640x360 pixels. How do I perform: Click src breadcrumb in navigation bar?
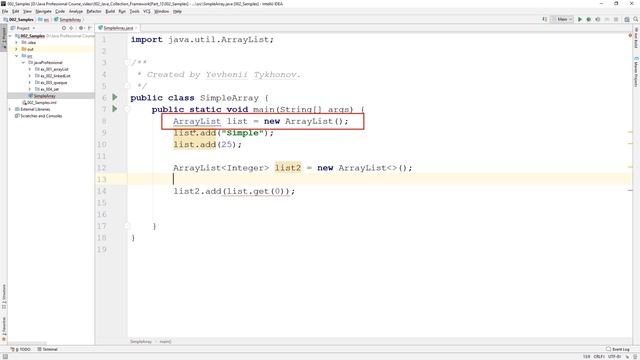(x=44, y=20)
